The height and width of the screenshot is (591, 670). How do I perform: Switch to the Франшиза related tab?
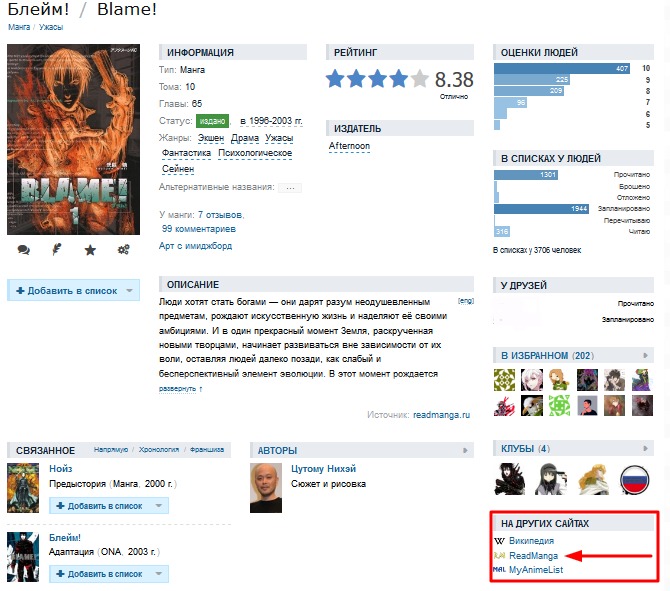[x=207, y=450]
